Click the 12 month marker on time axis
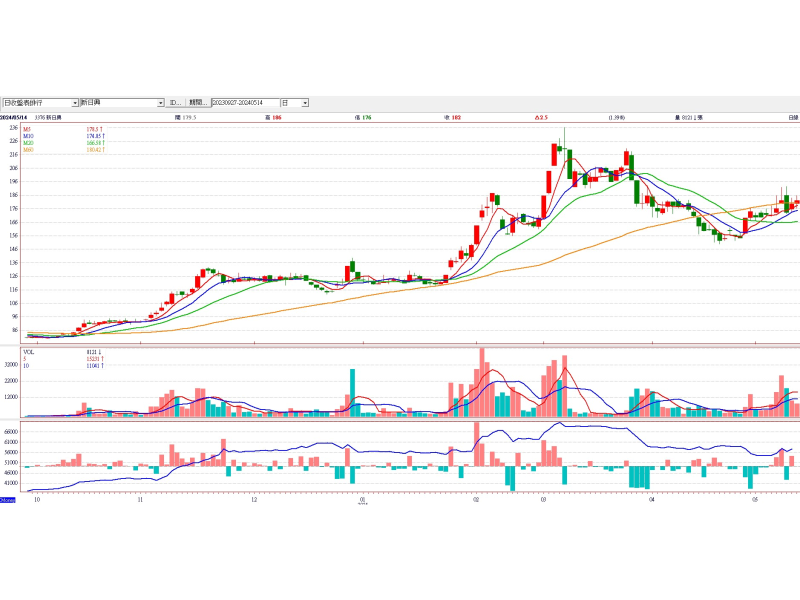The image size is (800, 600). coord(254,498)
